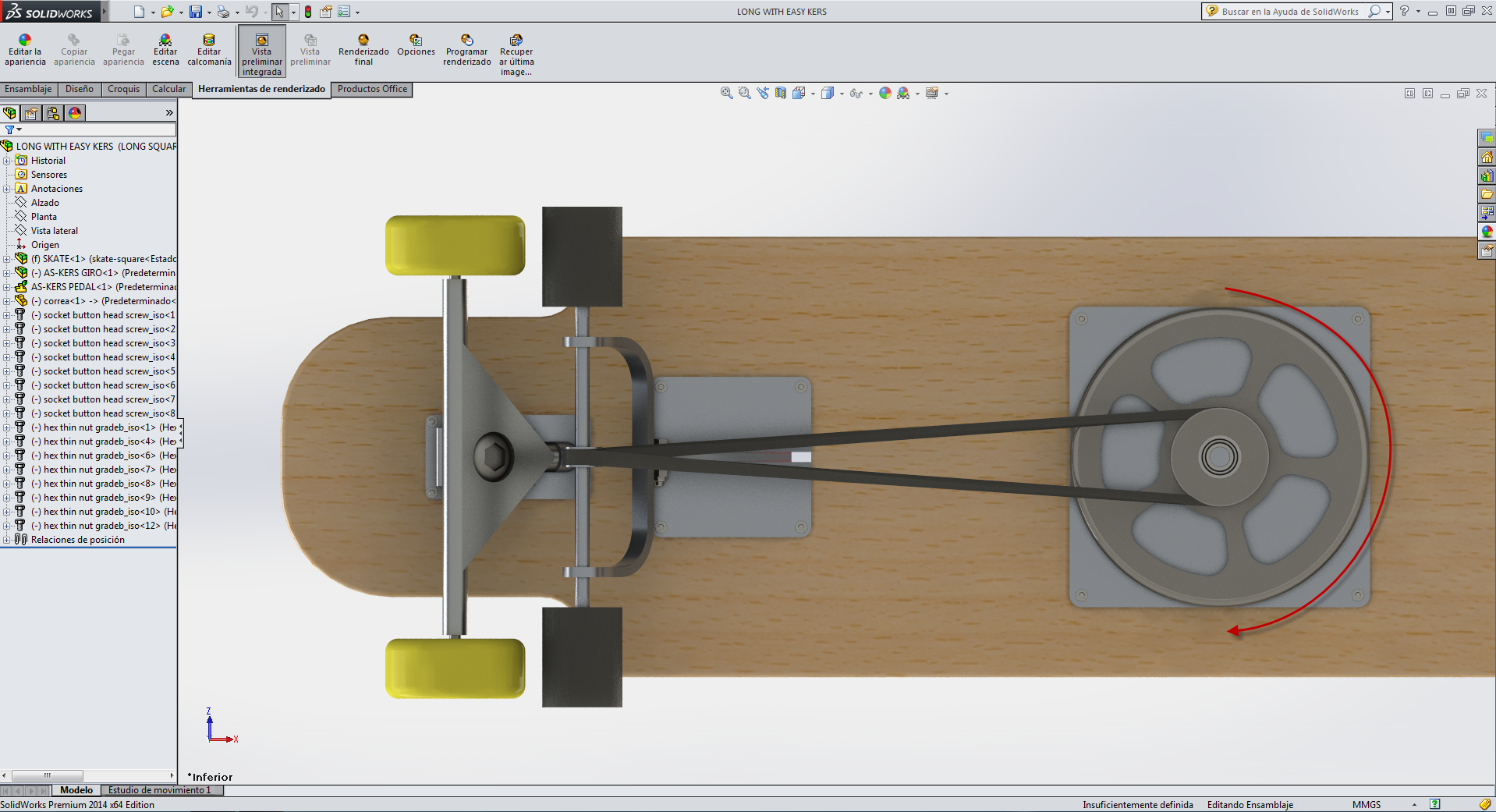Click the render Opciones button
The image size is (1496, 812).
coord(416,45)
